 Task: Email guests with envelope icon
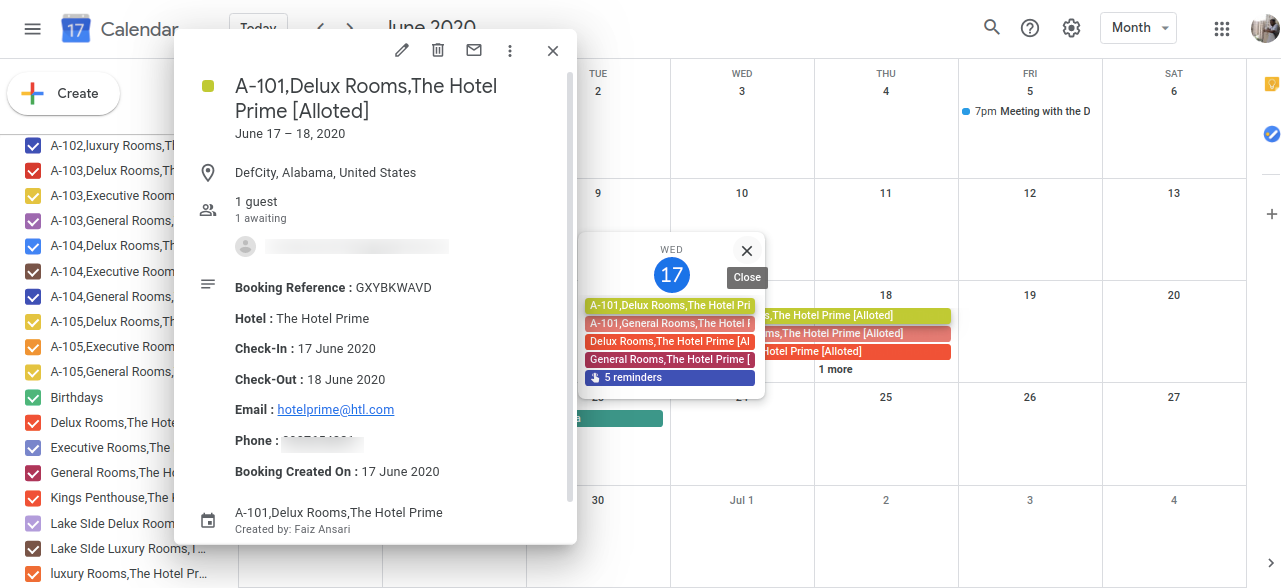coord(474,50)
